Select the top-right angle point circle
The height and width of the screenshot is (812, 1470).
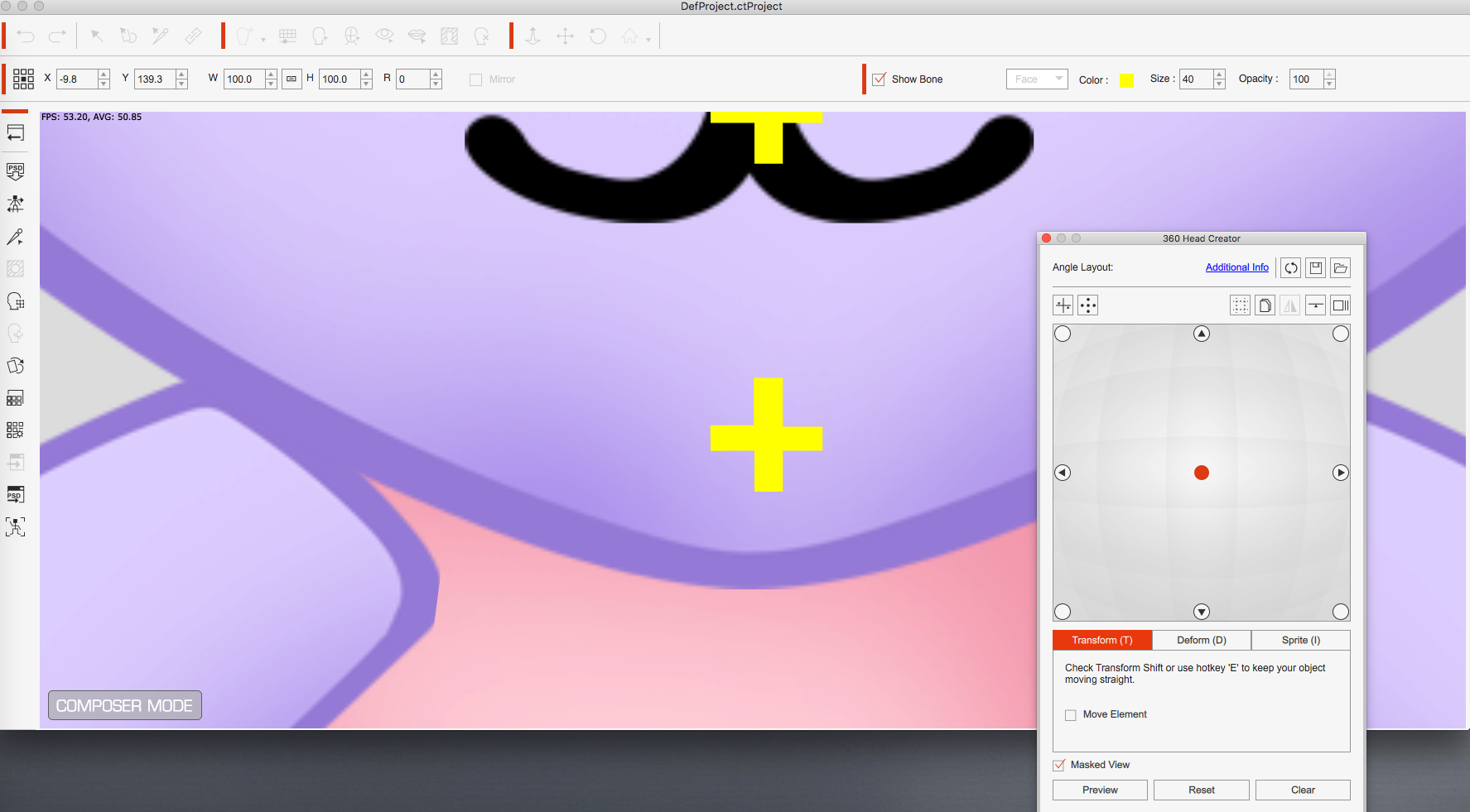click(1341, 334)
